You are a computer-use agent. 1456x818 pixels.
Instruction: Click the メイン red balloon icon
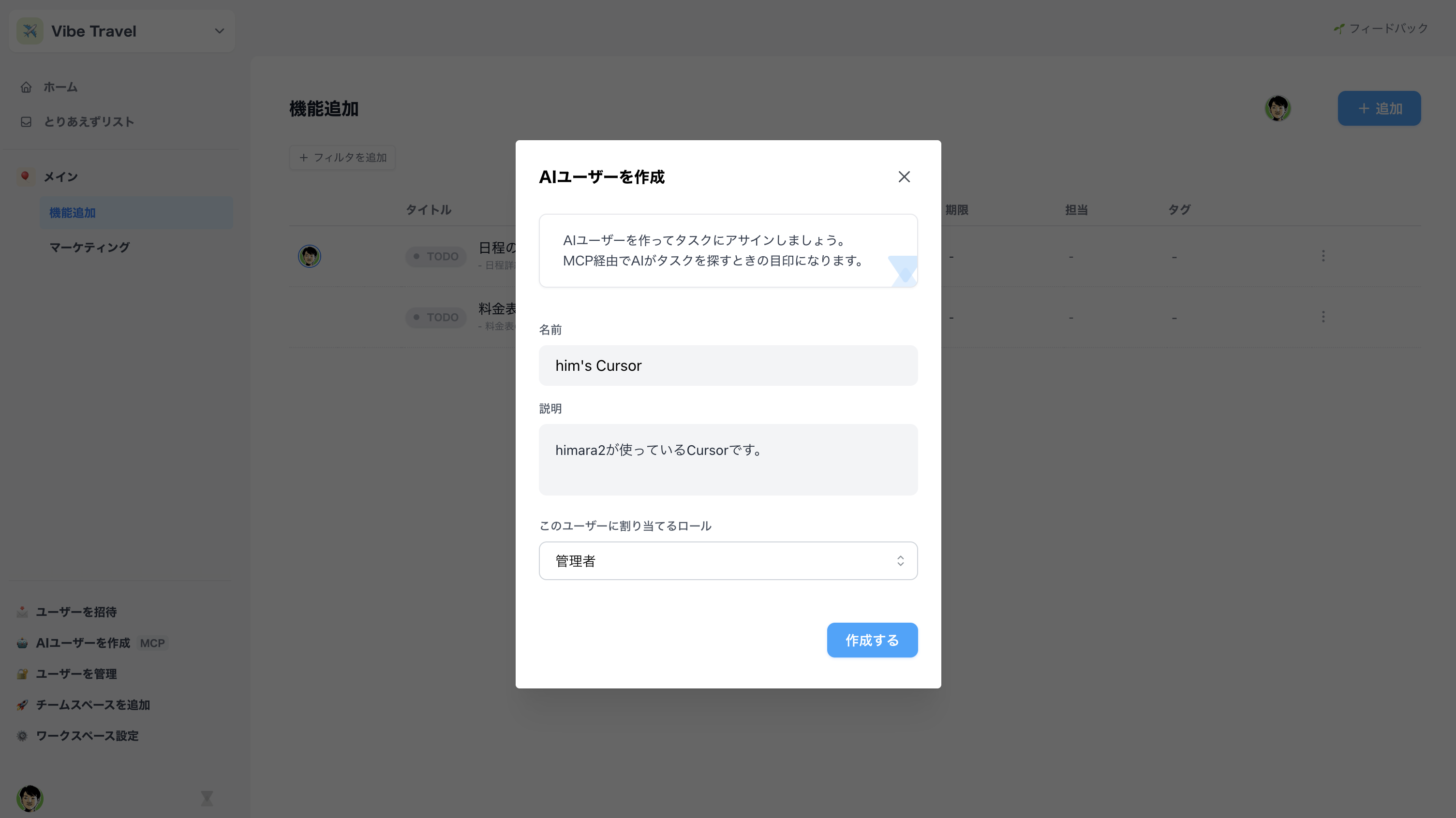(x=25, y=176)
